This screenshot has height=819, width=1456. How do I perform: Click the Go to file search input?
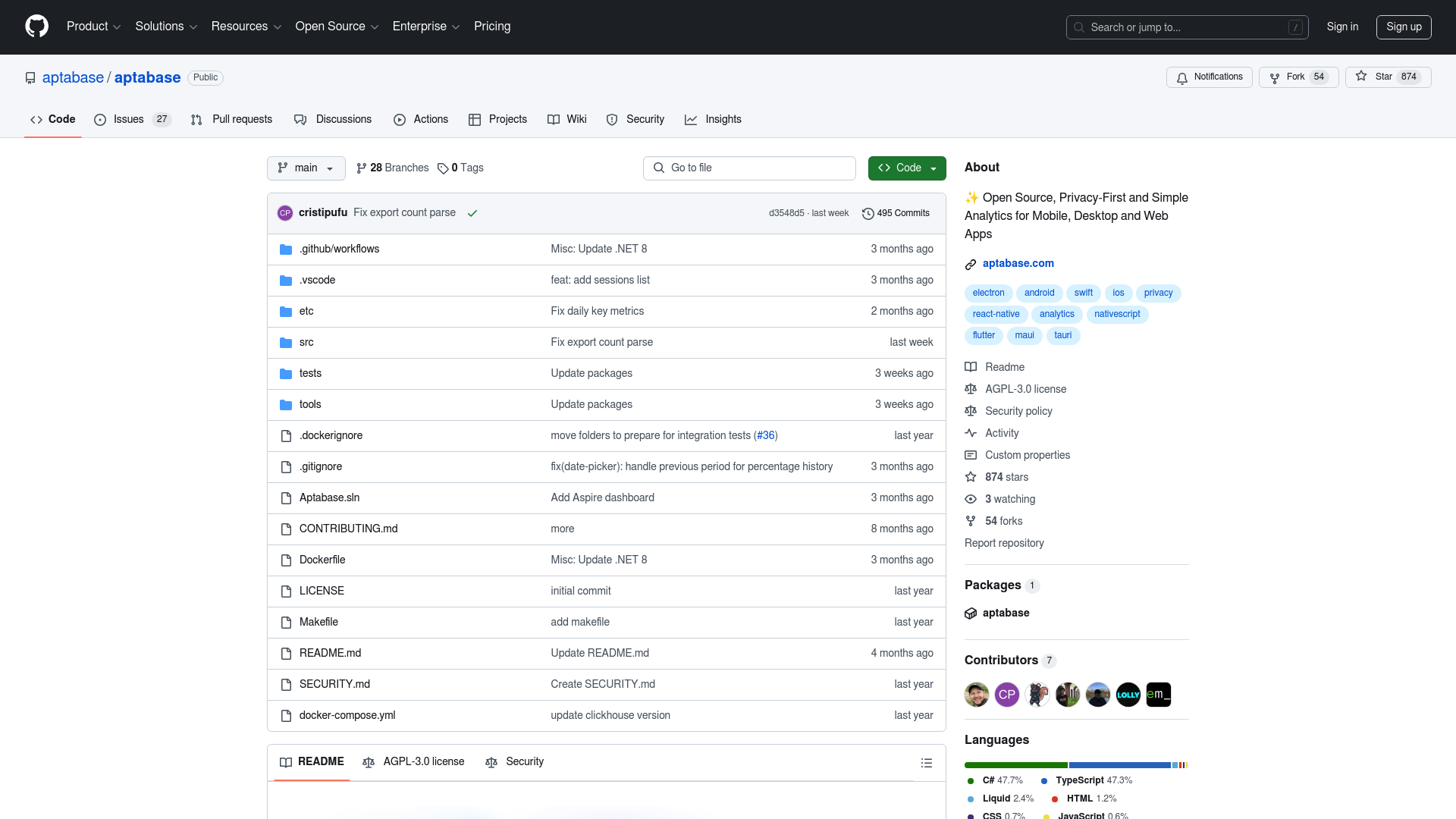pos(749,167)
